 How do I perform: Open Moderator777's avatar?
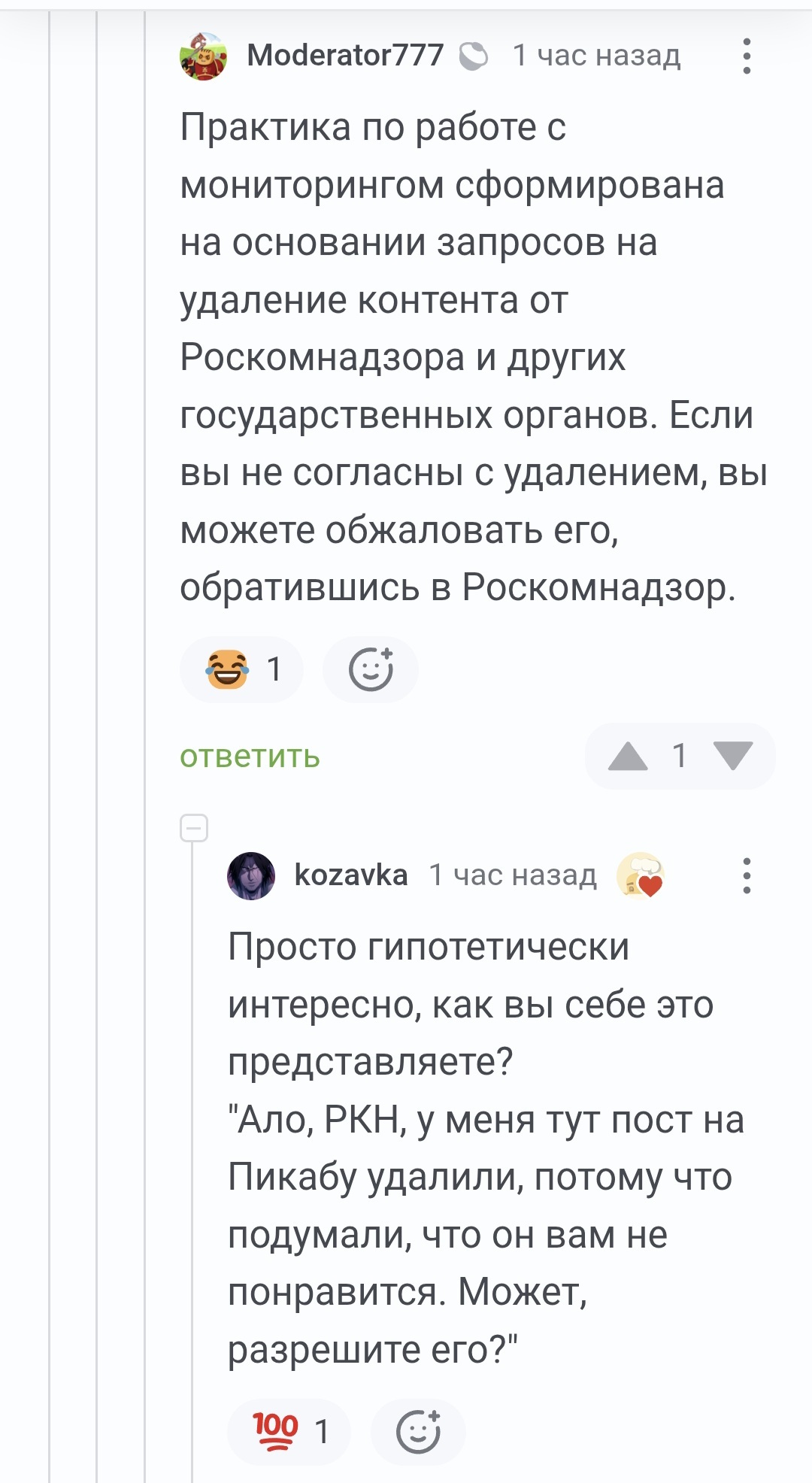click(x=203, y=56)
